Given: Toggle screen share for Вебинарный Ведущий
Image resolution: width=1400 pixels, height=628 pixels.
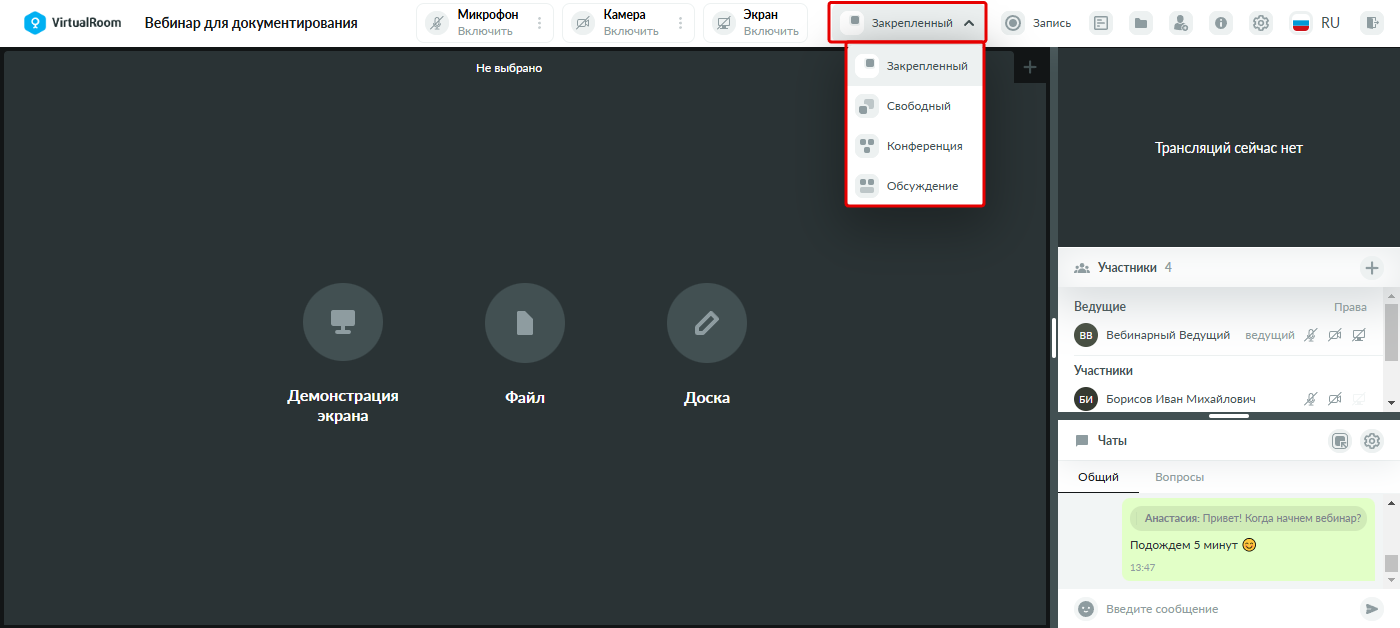Looking at the screenshot, I should pyautogui.click(x=1359, y=335).
